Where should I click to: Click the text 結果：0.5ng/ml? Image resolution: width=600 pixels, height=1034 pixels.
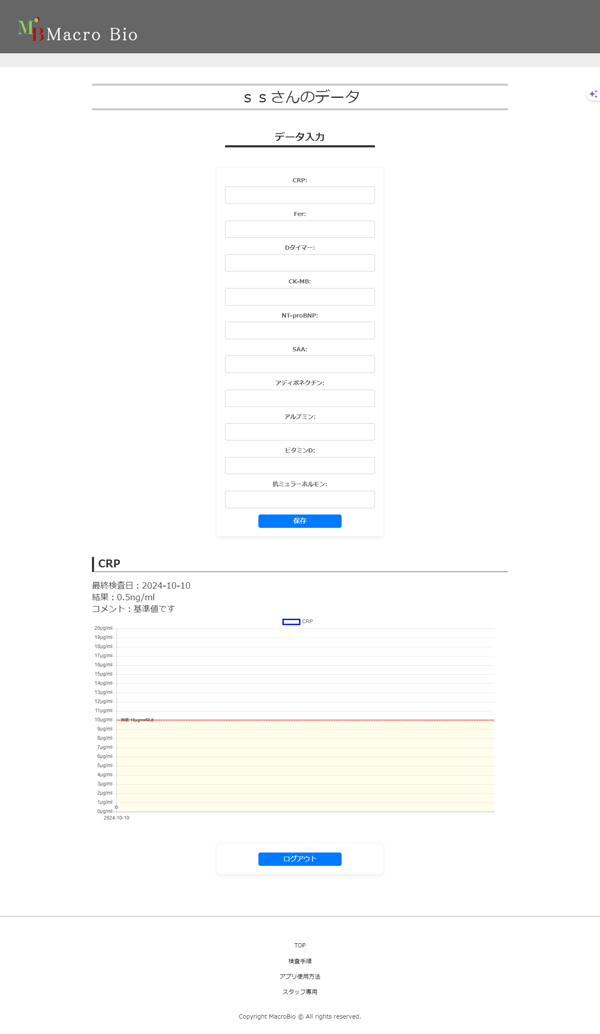(x=123, y=597)
